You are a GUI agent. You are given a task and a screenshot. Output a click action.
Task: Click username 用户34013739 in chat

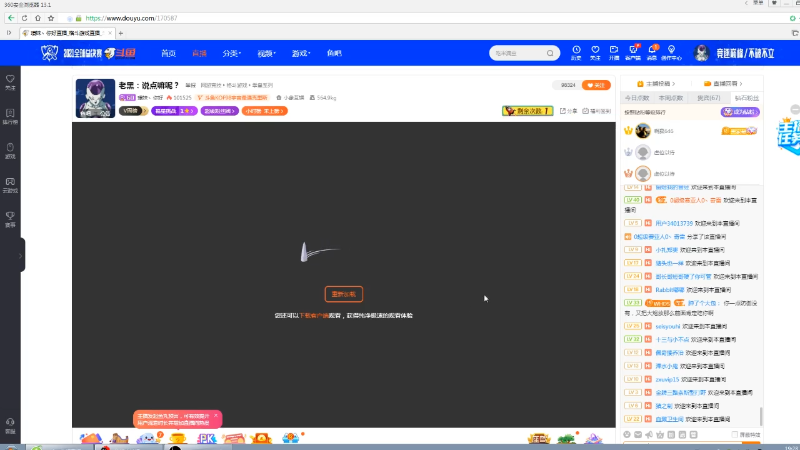pyautogui.click(x=674, y=223)
